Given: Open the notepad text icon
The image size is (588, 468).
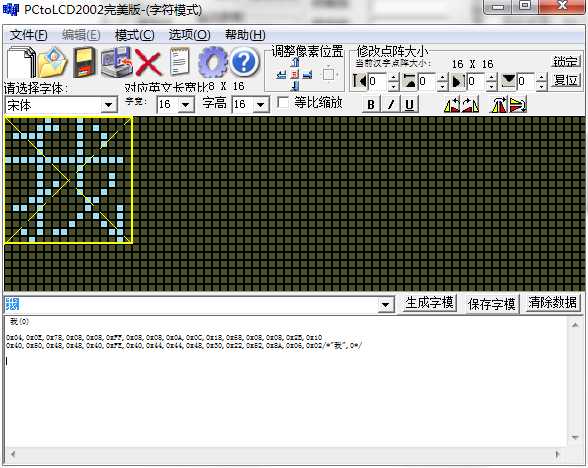Looking at the screenshot, I should (180, 62).
